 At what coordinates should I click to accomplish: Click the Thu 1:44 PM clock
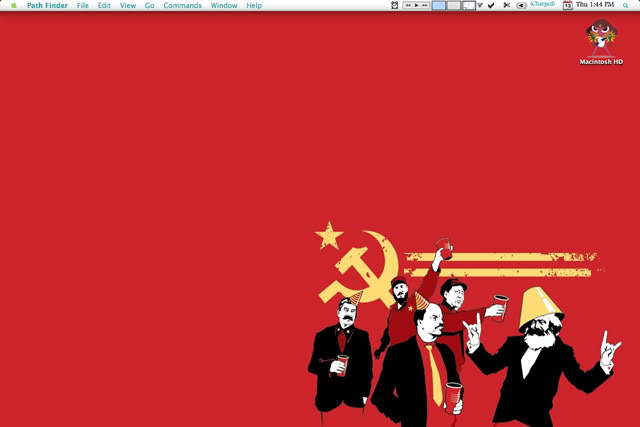(x=595, y=4)
